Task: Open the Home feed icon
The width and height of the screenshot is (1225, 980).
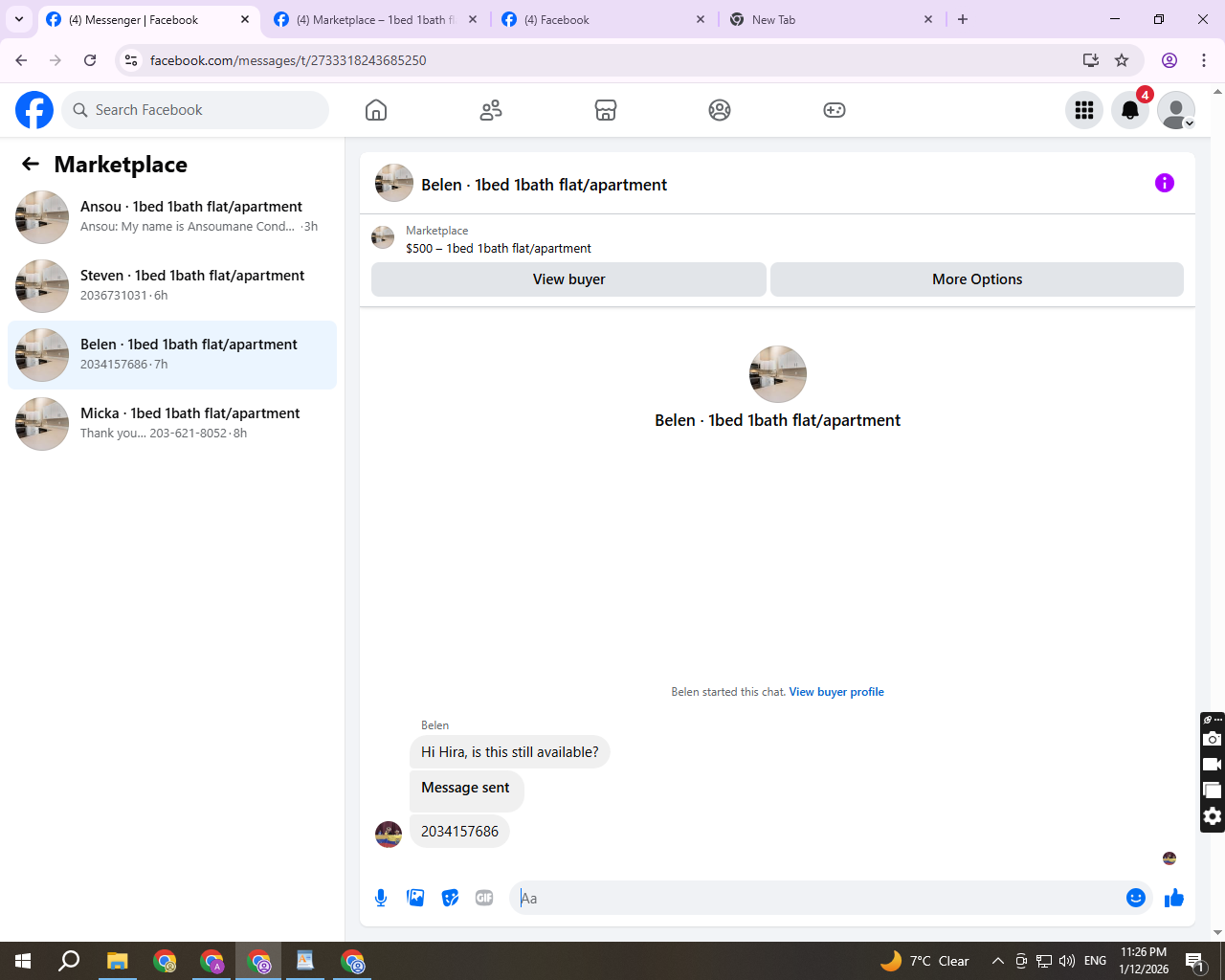Action: coord(376,110)
